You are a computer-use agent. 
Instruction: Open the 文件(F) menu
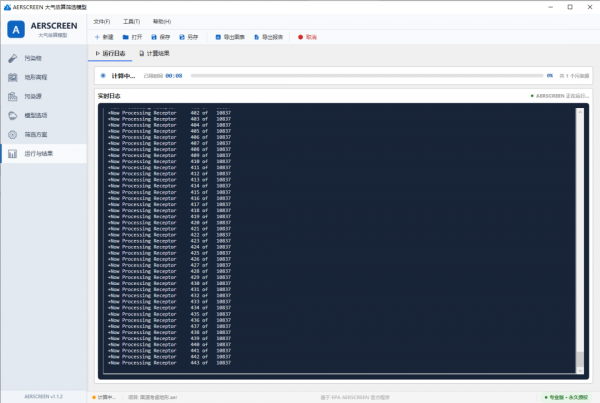tap(102, 21)
